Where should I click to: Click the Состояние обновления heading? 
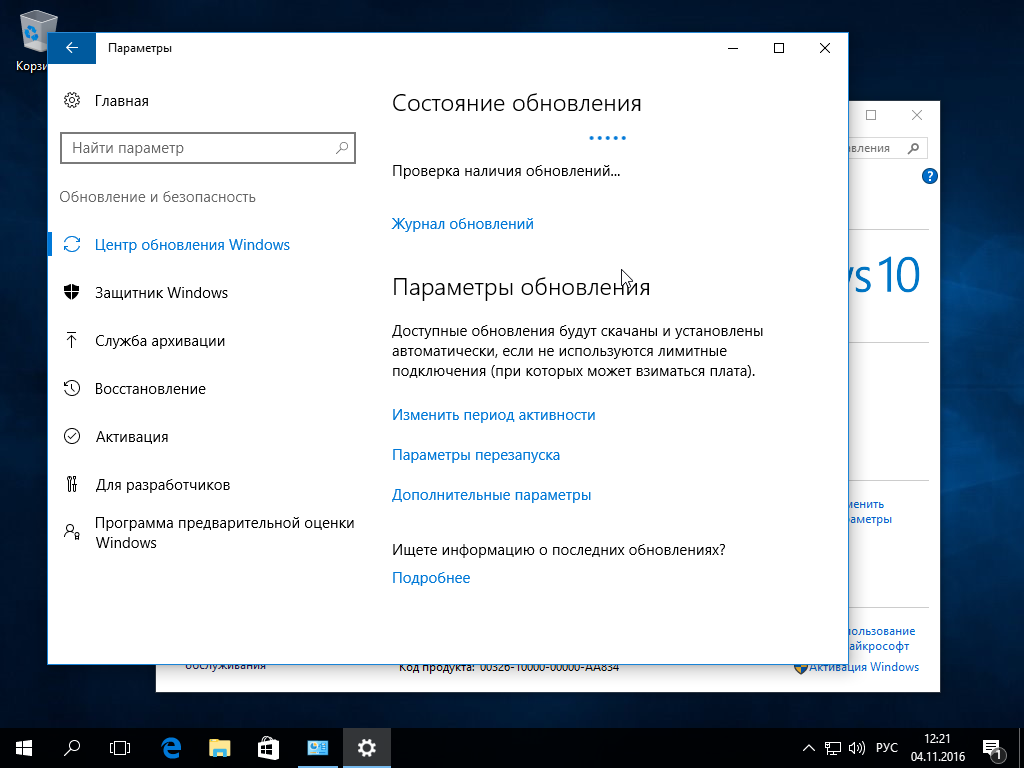click(x=517, y=103)
